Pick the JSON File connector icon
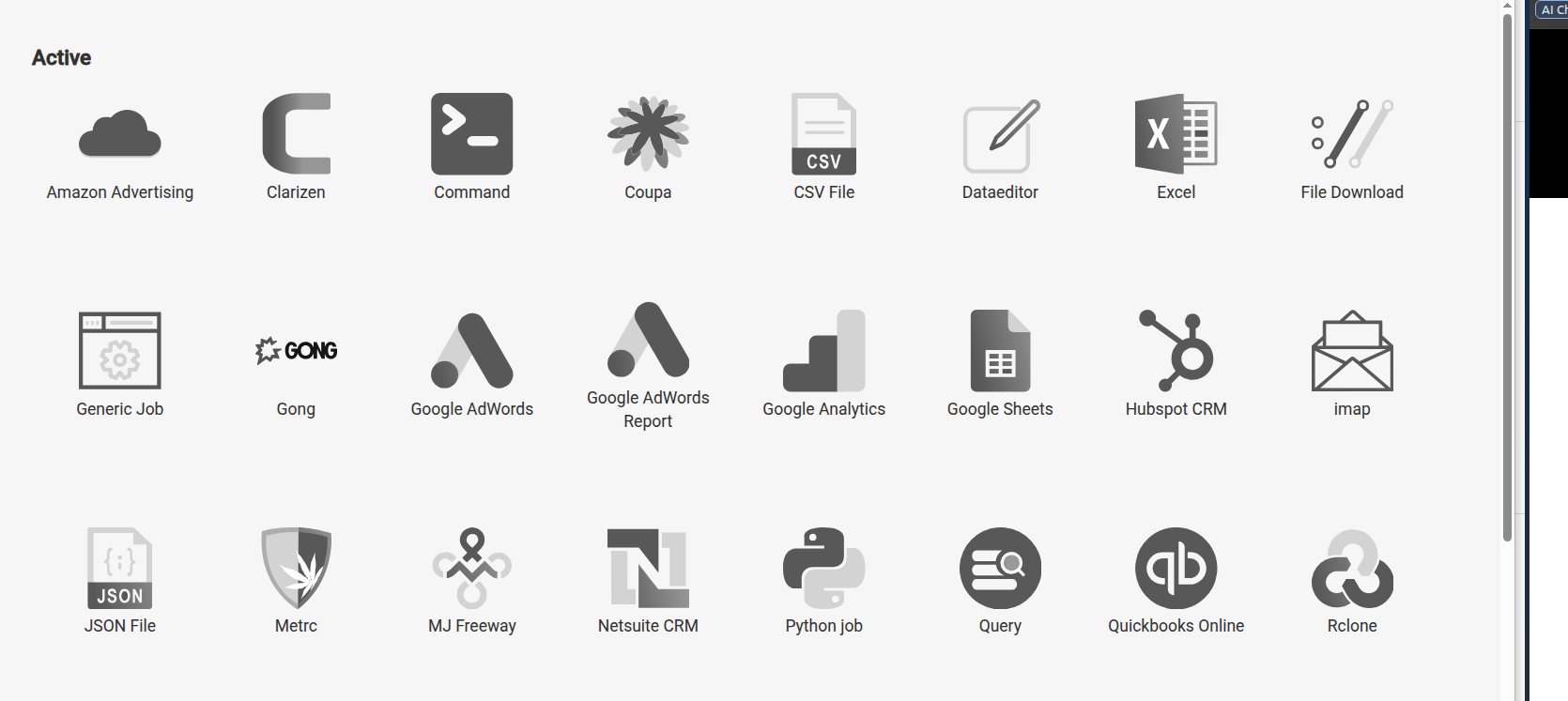 tap(120, 568)
